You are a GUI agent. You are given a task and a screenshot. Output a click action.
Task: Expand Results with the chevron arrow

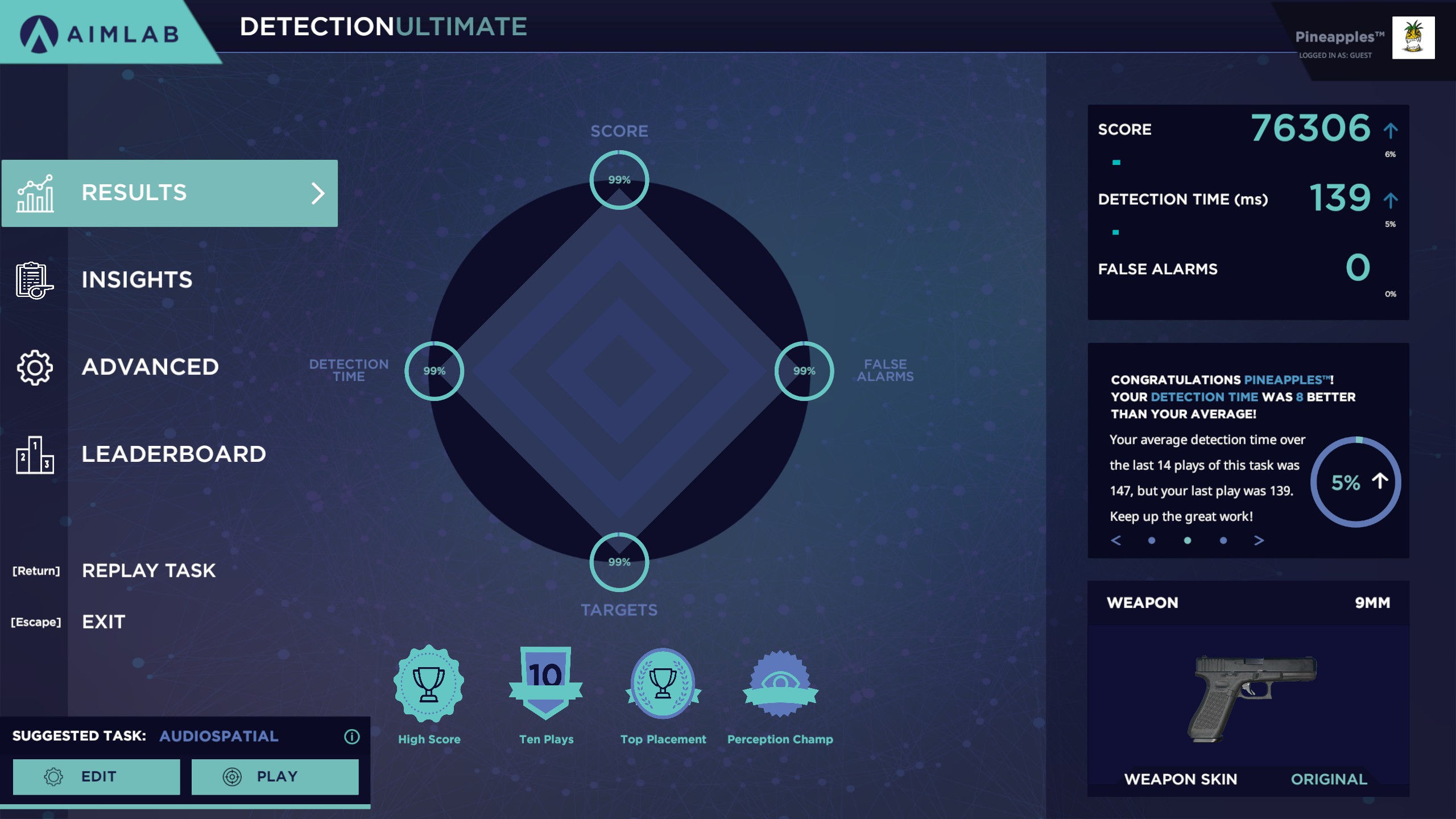[x=318, y=193]
